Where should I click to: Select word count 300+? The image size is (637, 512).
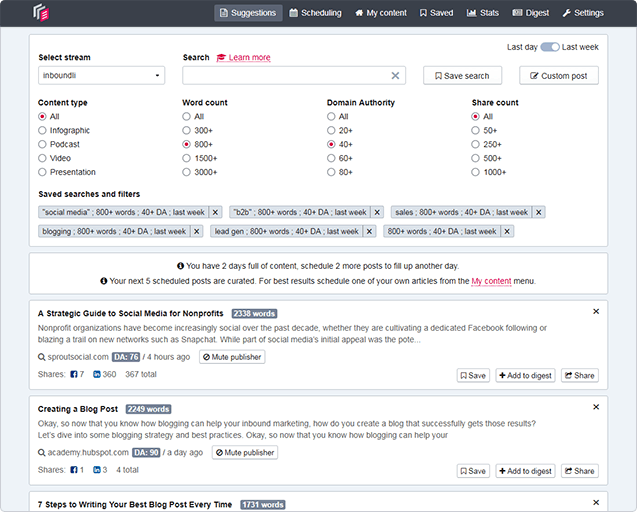point(186,130)
